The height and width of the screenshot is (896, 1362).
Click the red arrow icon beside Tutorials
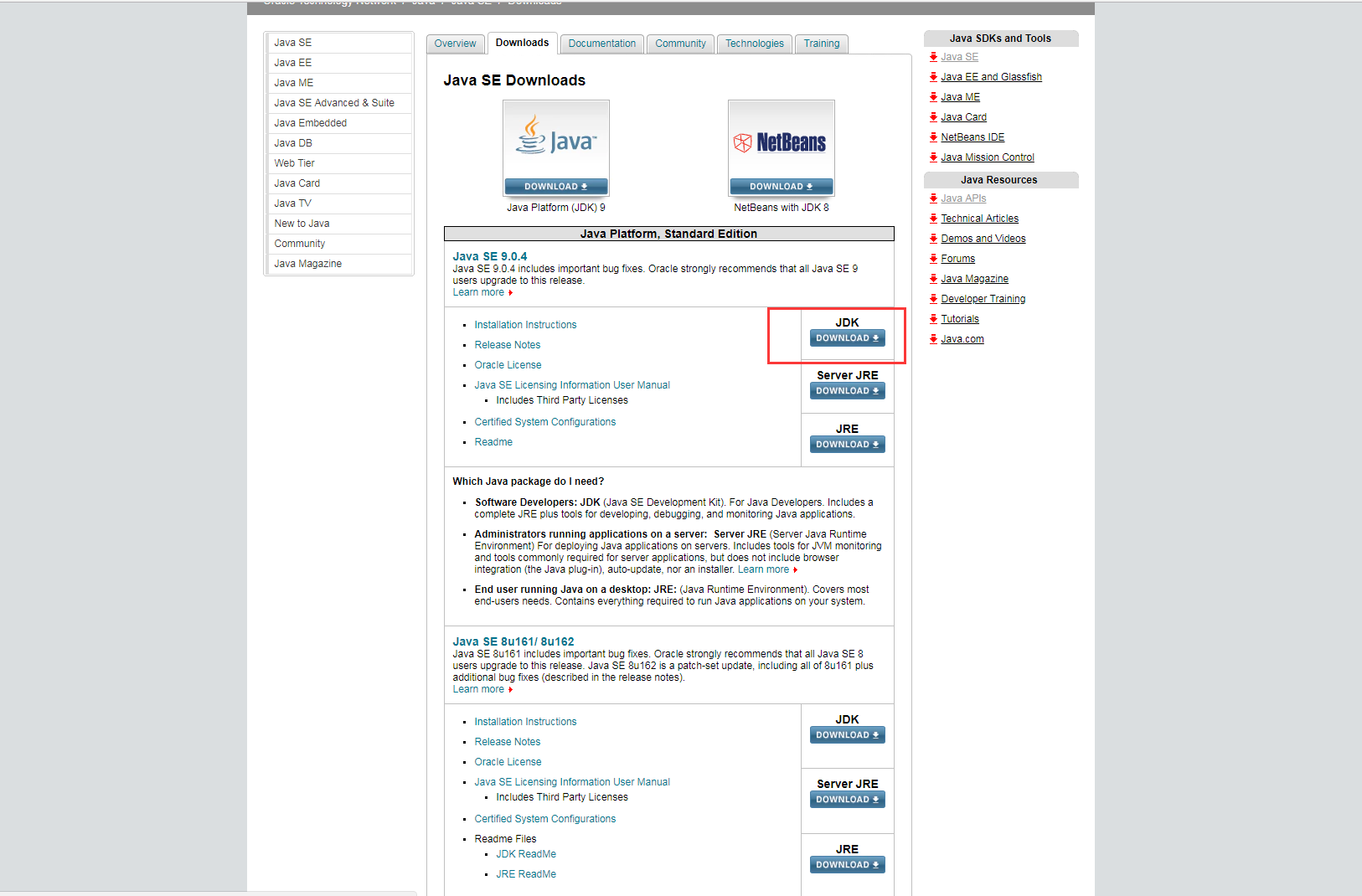coord(933,318)
